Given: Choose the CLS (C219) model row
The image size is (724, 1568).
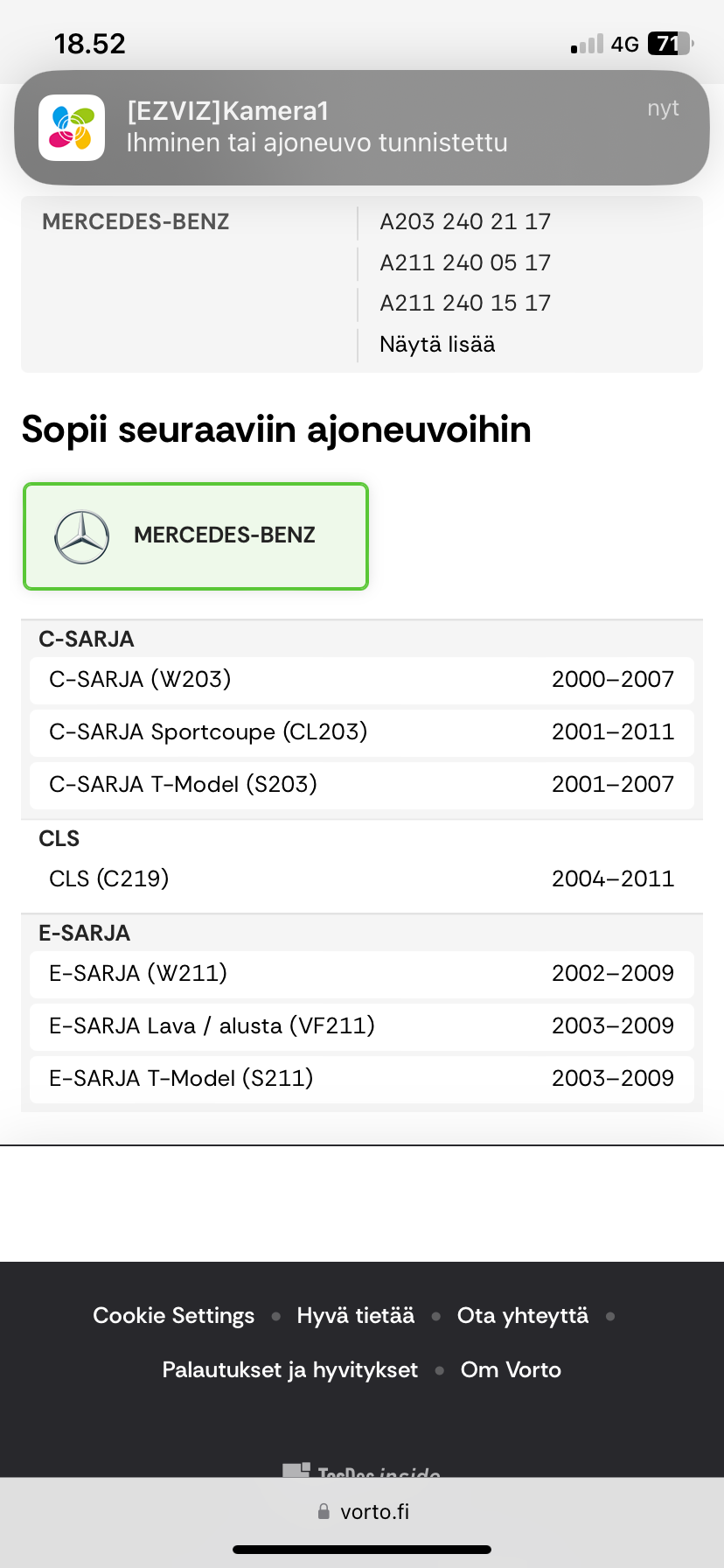Looking at the screenshot, I should pyautogui.click(x=361, y=878).
